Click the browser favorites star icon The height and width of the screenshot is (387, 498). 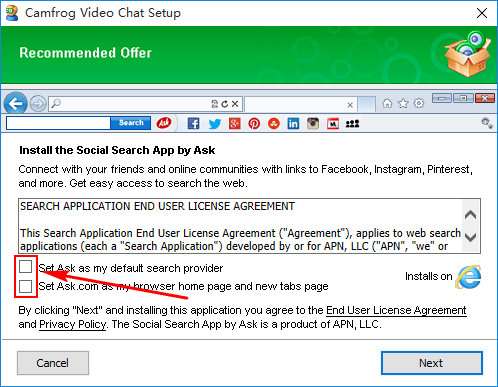click(403, 104)
